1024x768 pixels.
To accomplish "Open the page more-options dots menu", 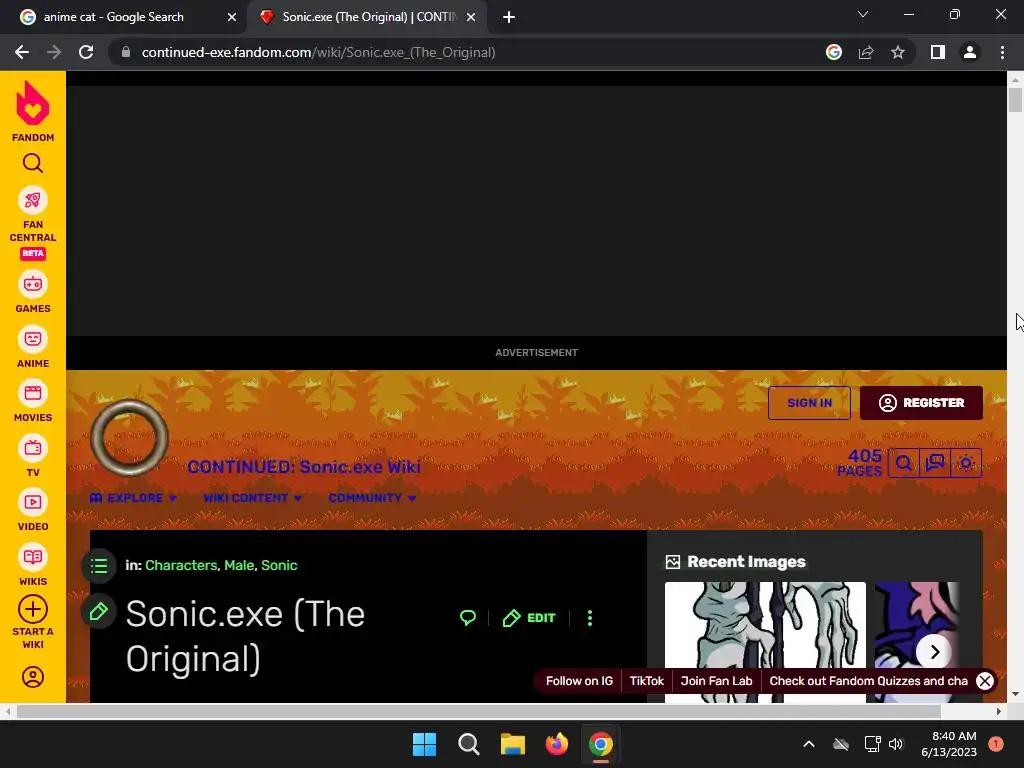I will pyautogui.click(x=590, y=618).
